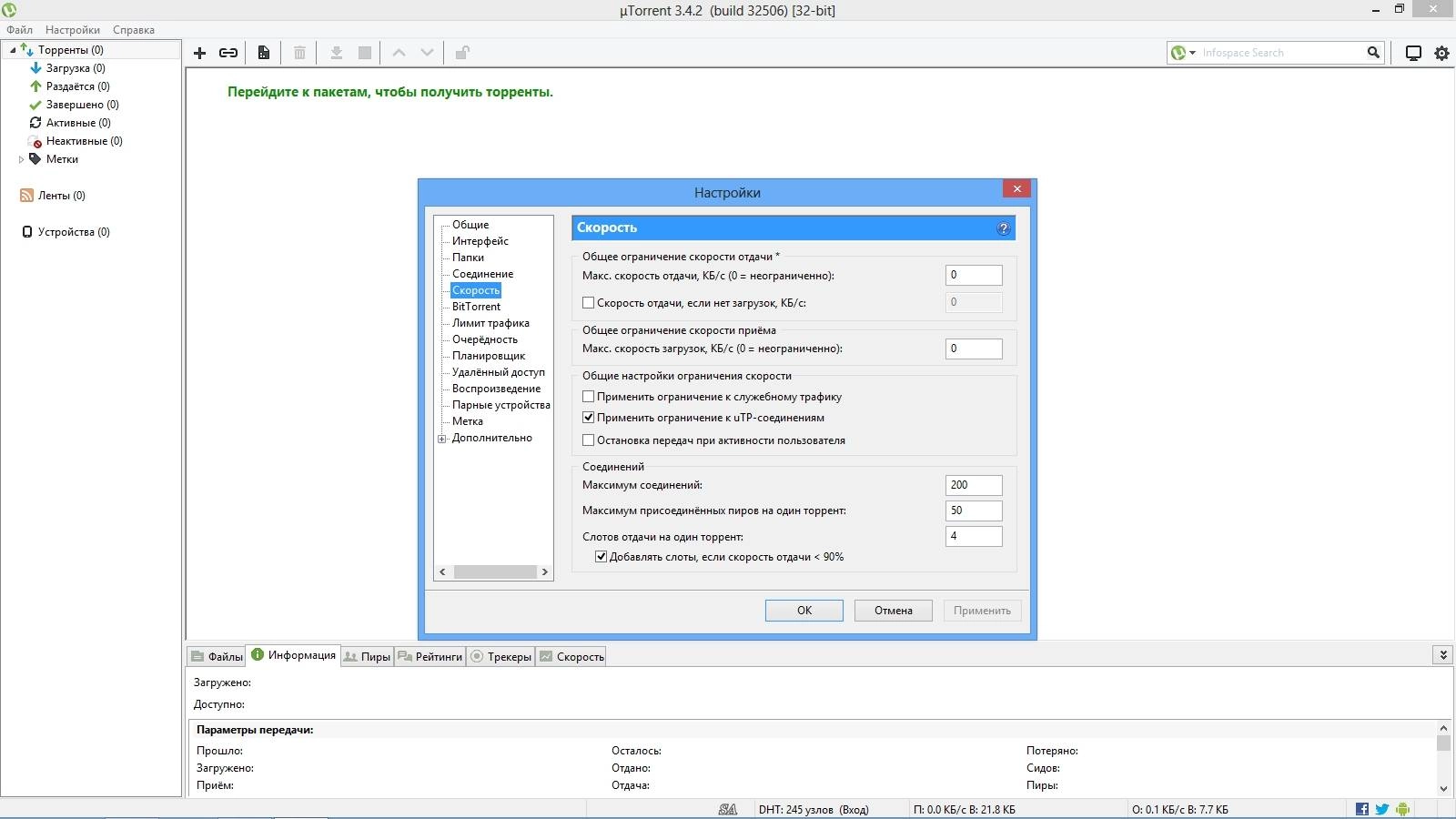
Task: Select the Create New Torrent icon
Action: click(x=263, y=52)
